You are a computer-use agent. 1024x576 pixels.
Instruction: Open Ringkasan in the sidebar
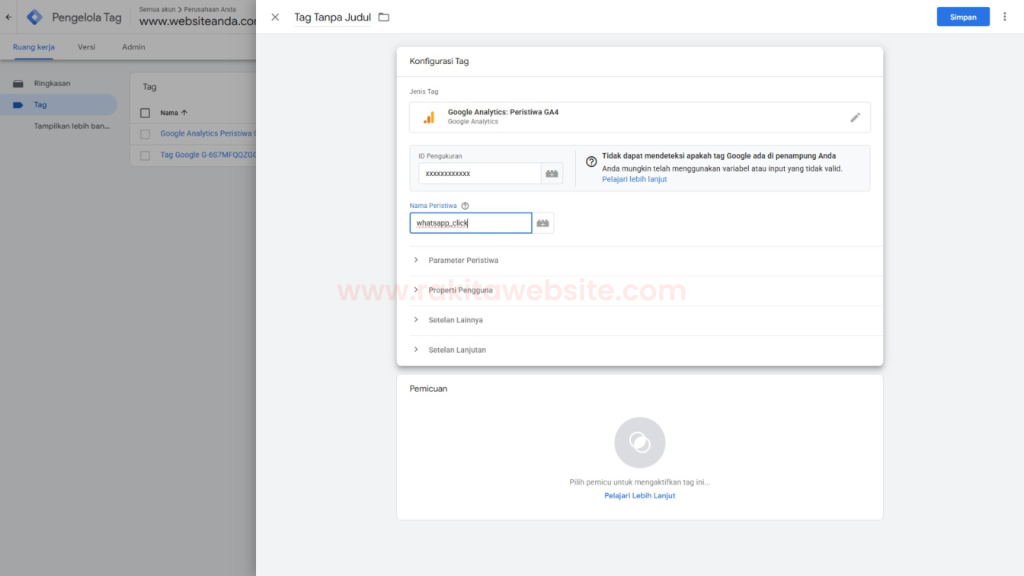click(x=52, y=84)
